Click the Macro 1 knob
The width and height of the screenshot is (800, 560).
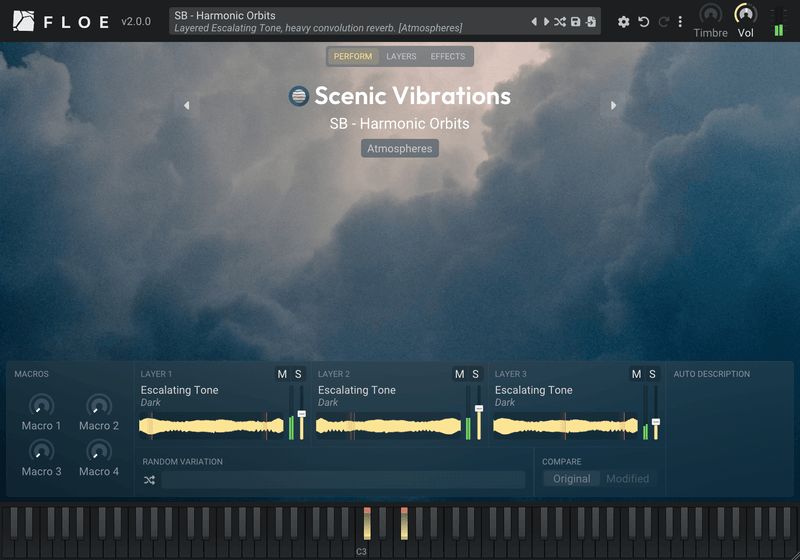pyautogui.click(x=41, y=405)
